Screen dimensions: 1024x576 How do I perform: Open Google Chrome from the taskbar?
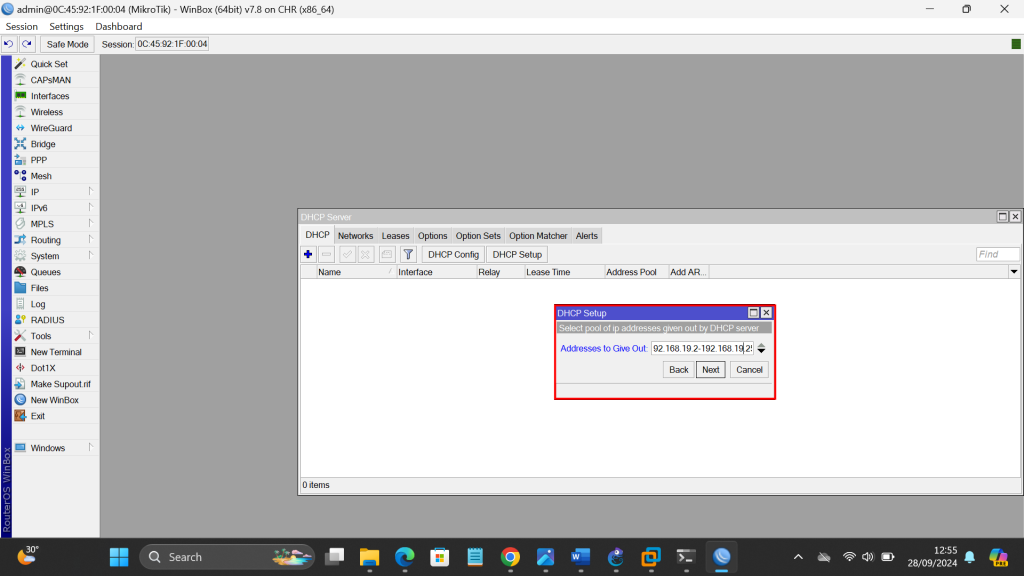[510, 557]
